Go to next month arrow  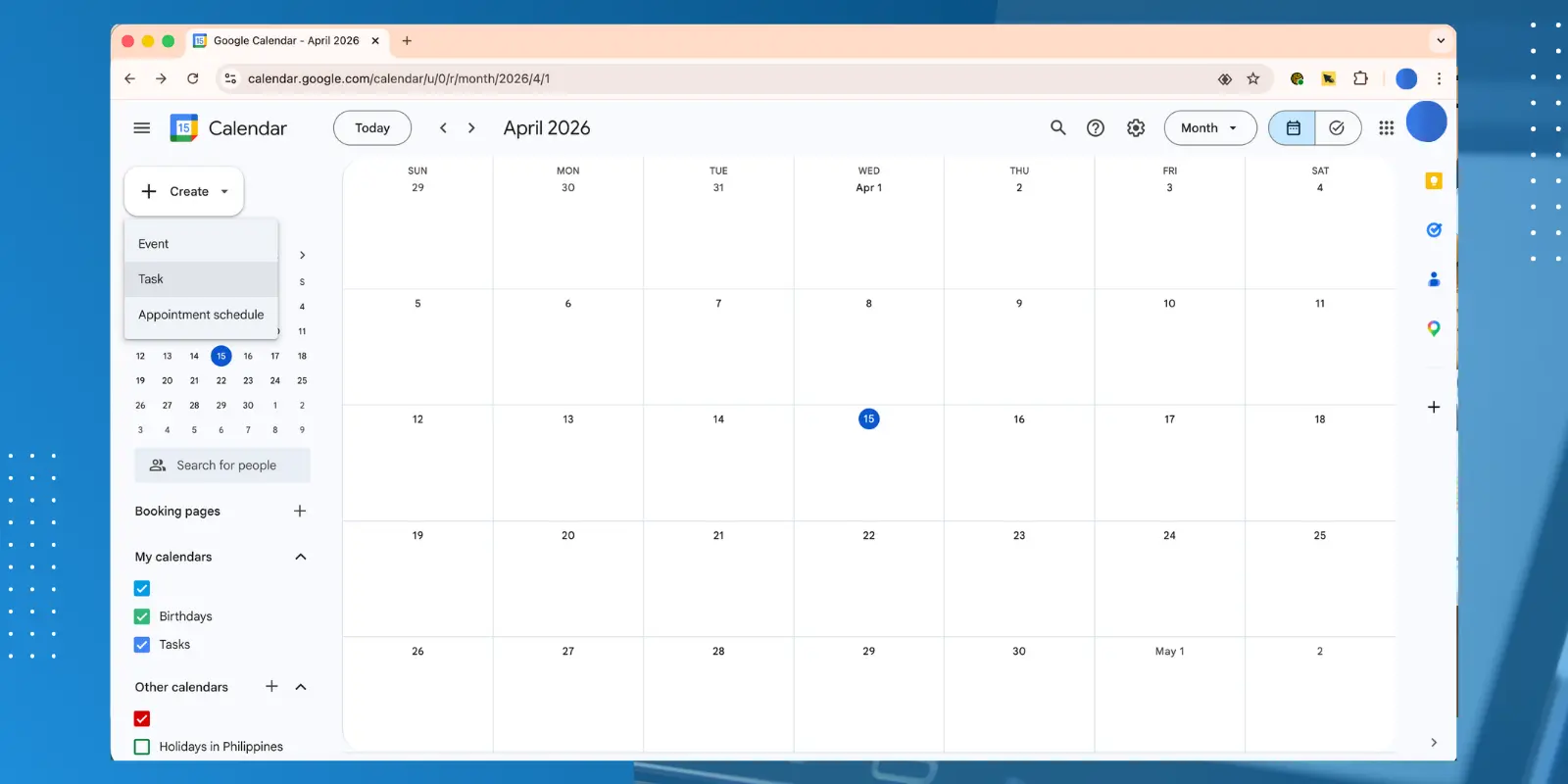(471, 128)
